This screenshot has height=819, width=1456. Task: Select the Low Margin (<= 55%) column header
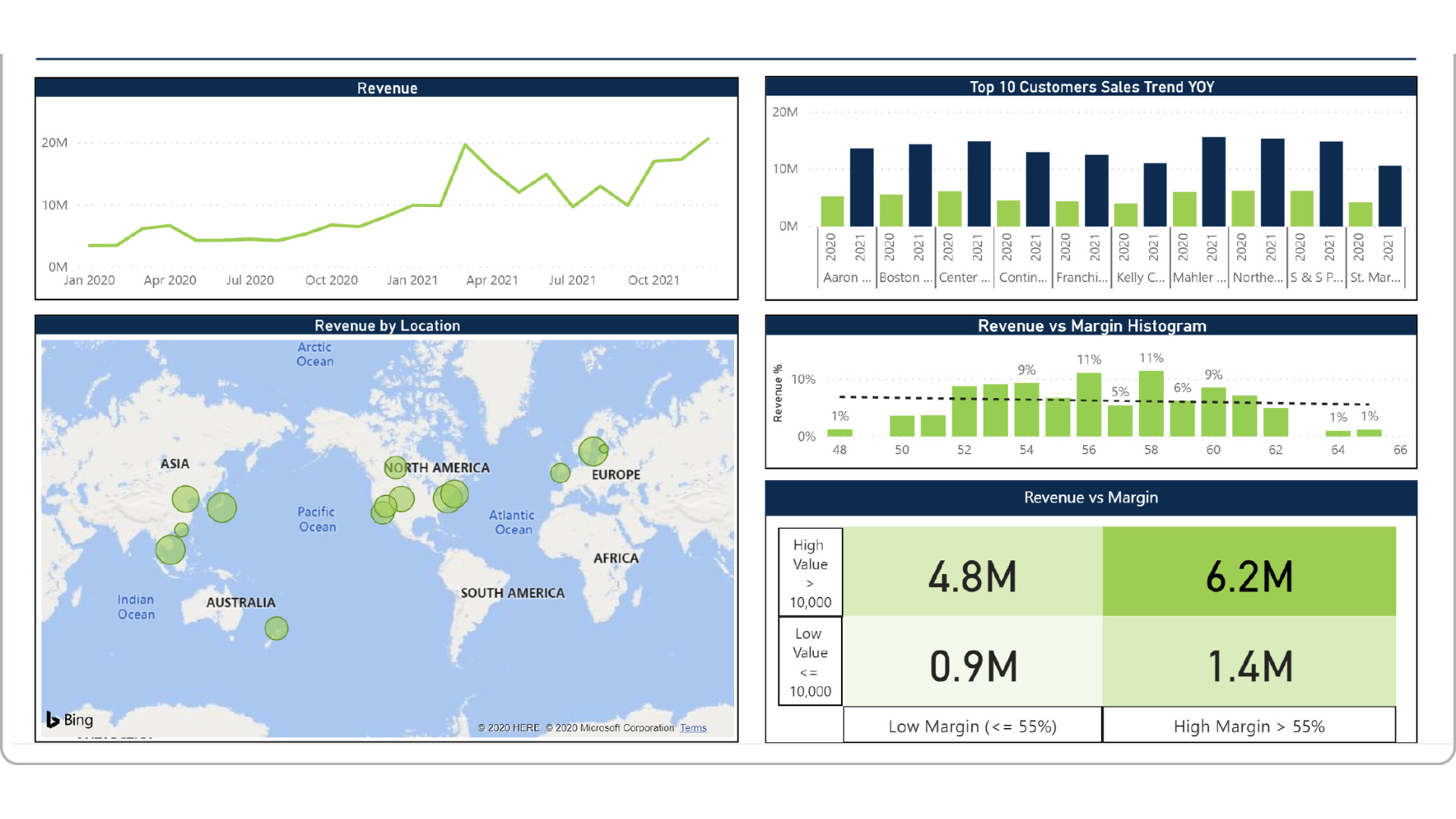[x=973, y=726]
